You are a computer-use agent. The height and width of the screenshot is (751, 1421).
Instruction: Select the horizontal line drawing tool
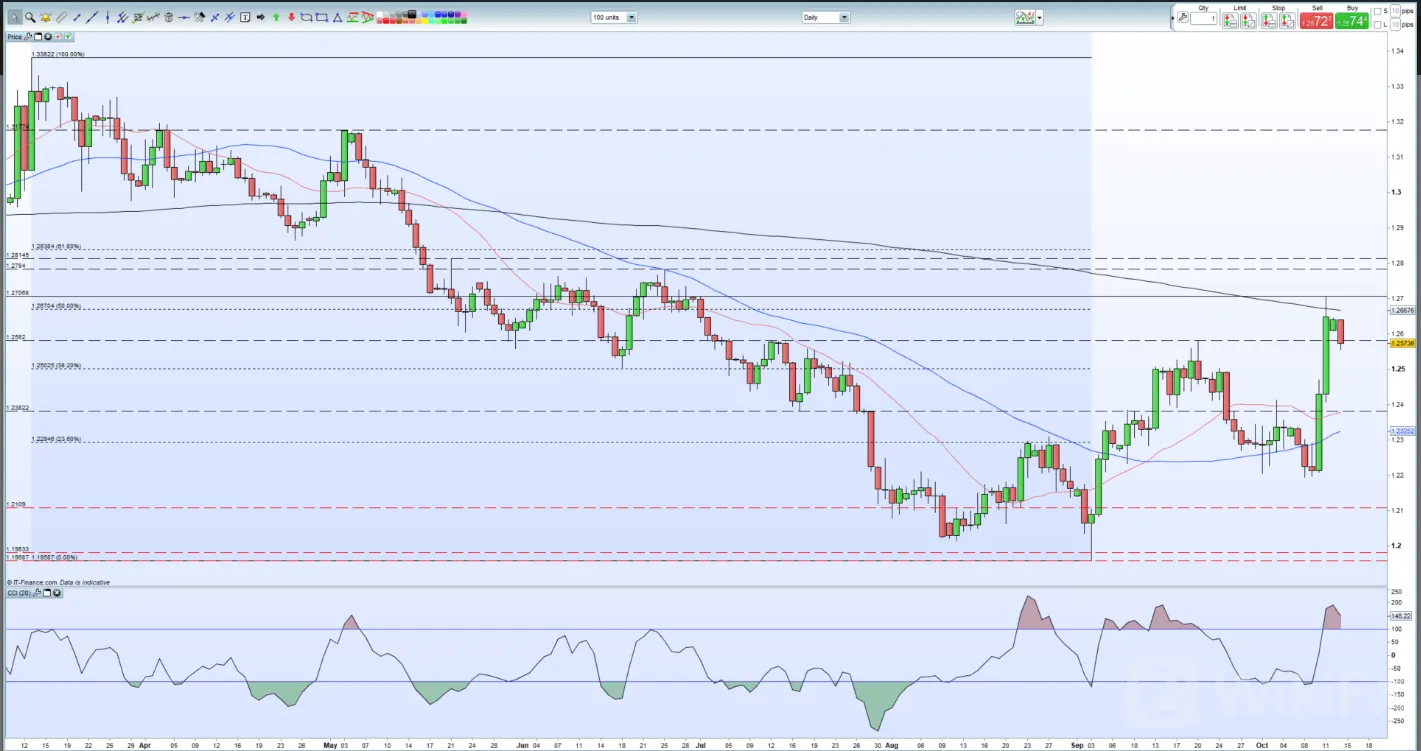click(184, 17)
